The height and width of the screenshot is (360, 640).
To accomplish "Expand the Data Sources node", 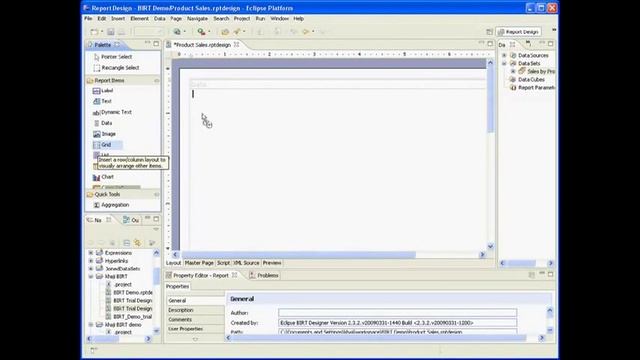I will pos(504,56).
